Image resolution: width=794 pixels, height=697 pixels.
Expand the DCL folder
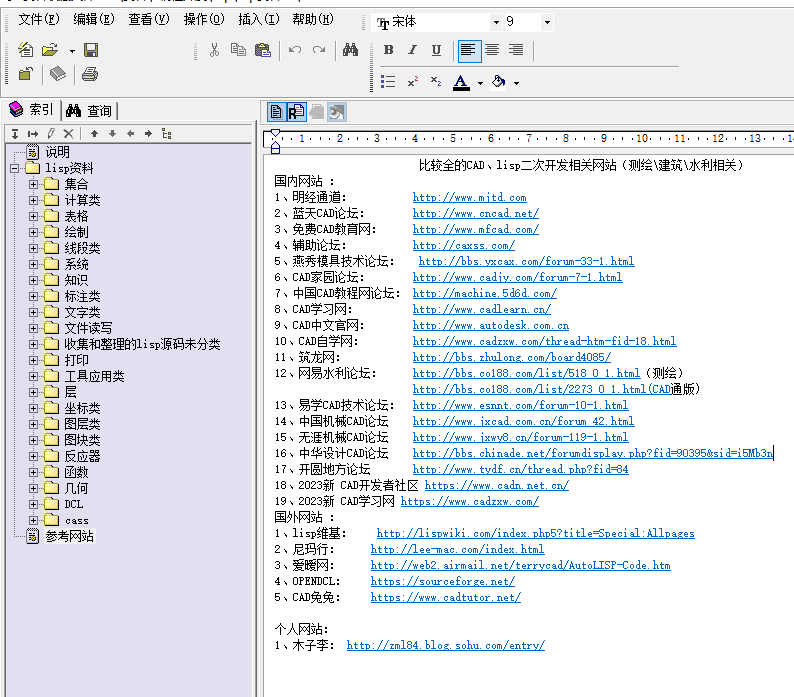(x=33, y=505)
